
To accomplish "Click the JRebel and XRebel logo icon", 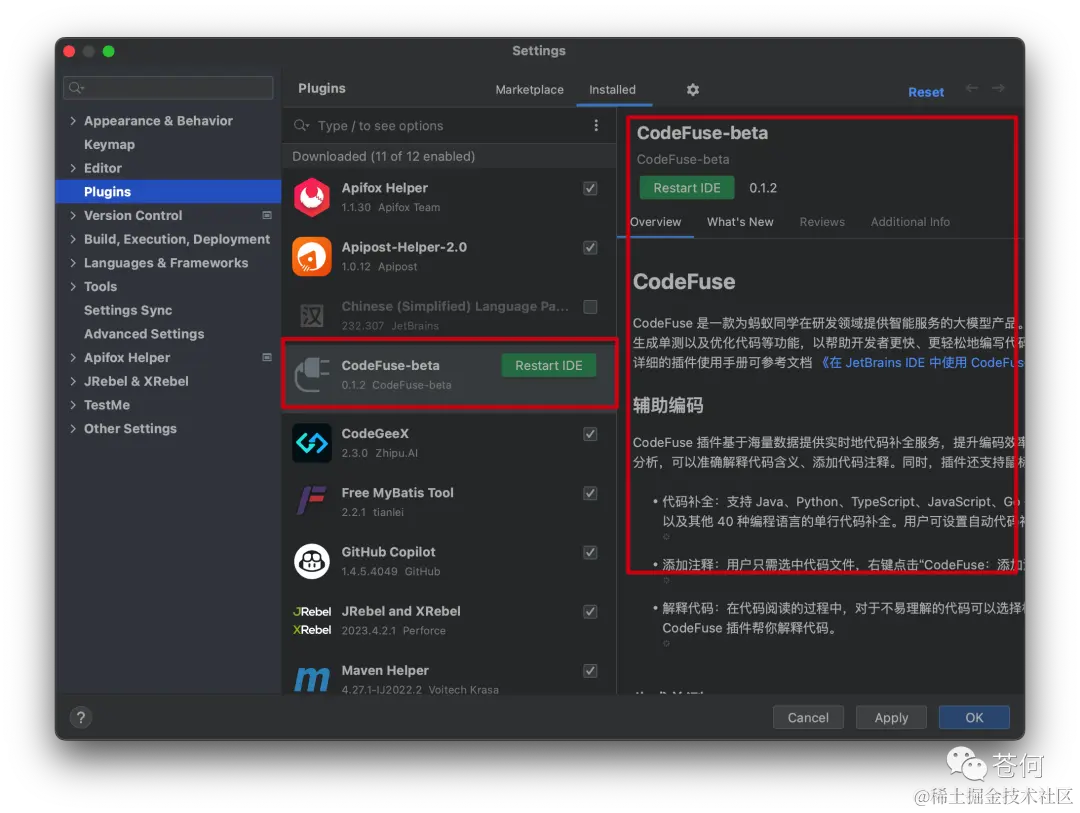I will (312, 620).
